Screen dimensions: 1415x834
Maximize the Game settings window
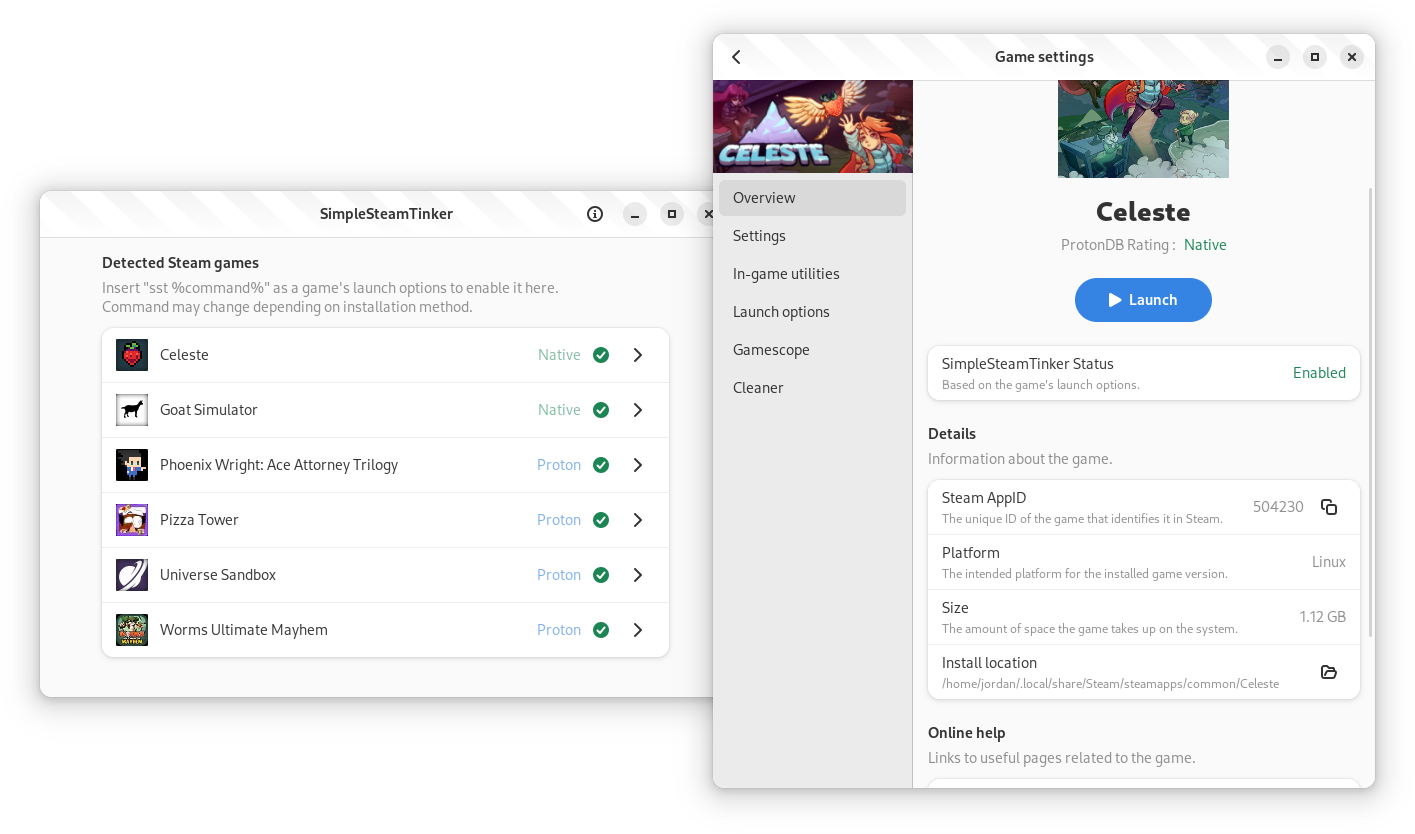tap(1315, 57)
